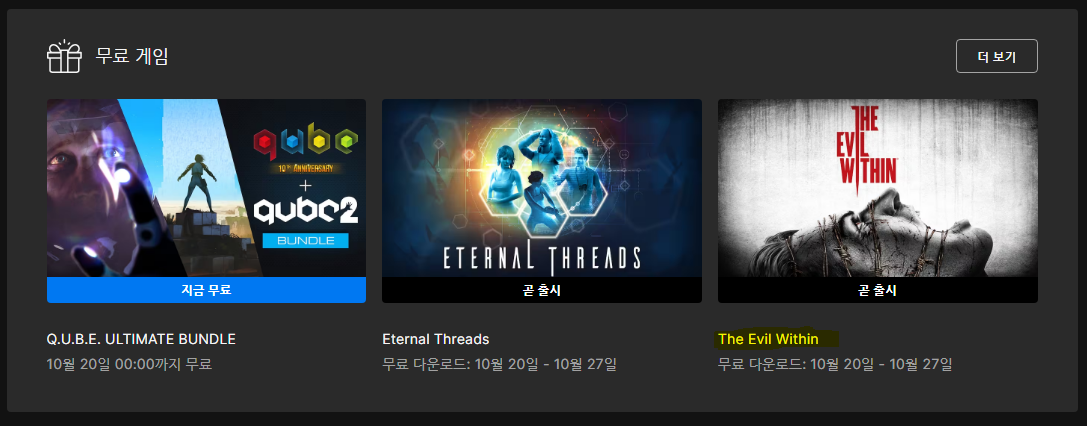The height and width of the screenshot is (426, 1087).
Task: Open the 더 보기 button
Action: pyautogui.click(x=996, y=56)
